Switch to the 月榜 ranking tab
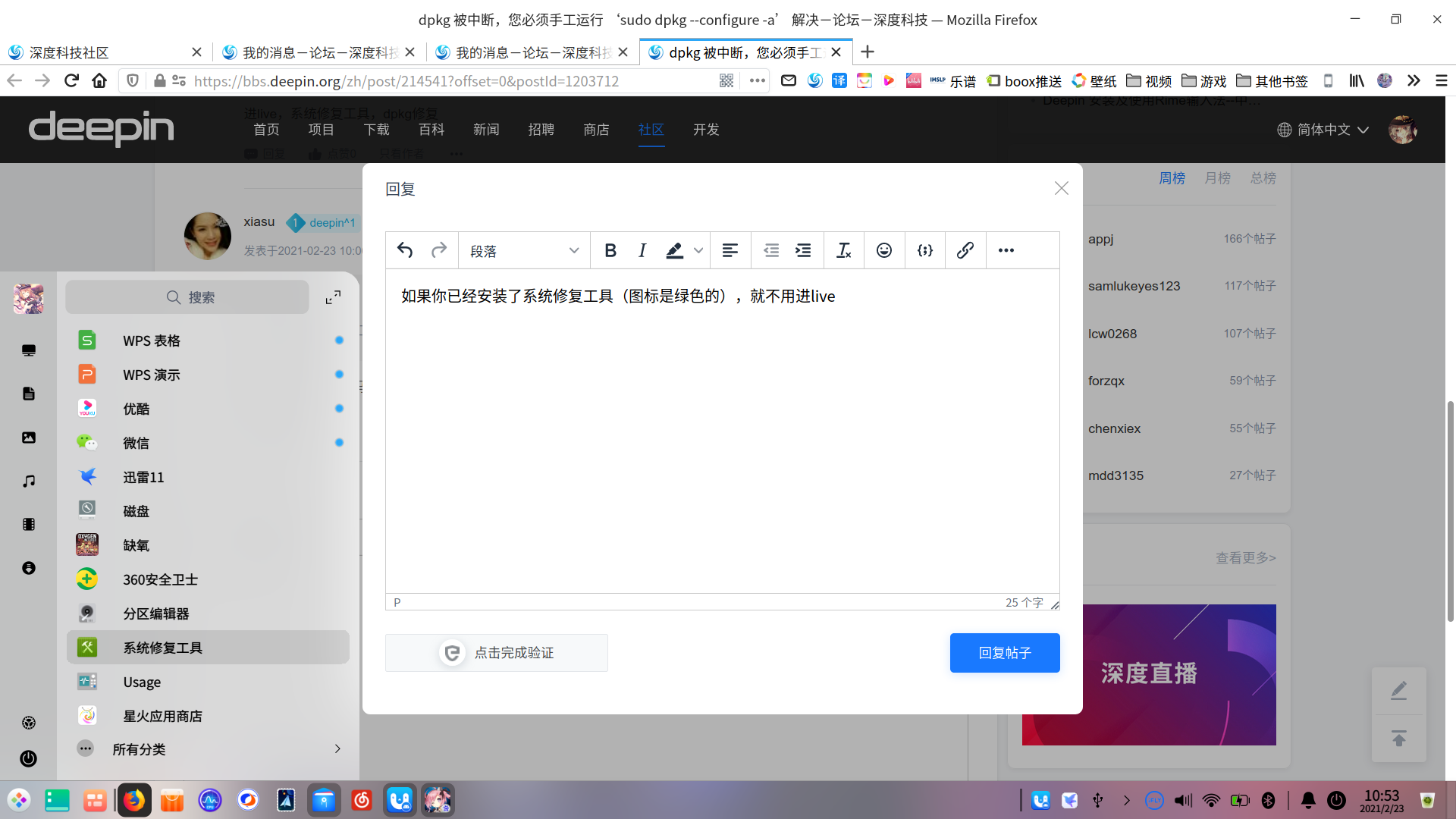The image size is (1456, 819). click(1217, 178)
